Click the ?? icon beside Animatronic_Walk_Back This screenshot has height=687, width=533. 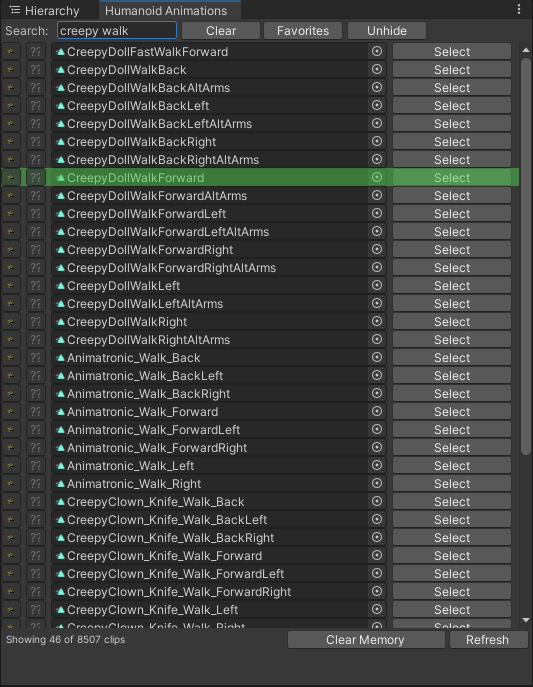pos(35,358)
